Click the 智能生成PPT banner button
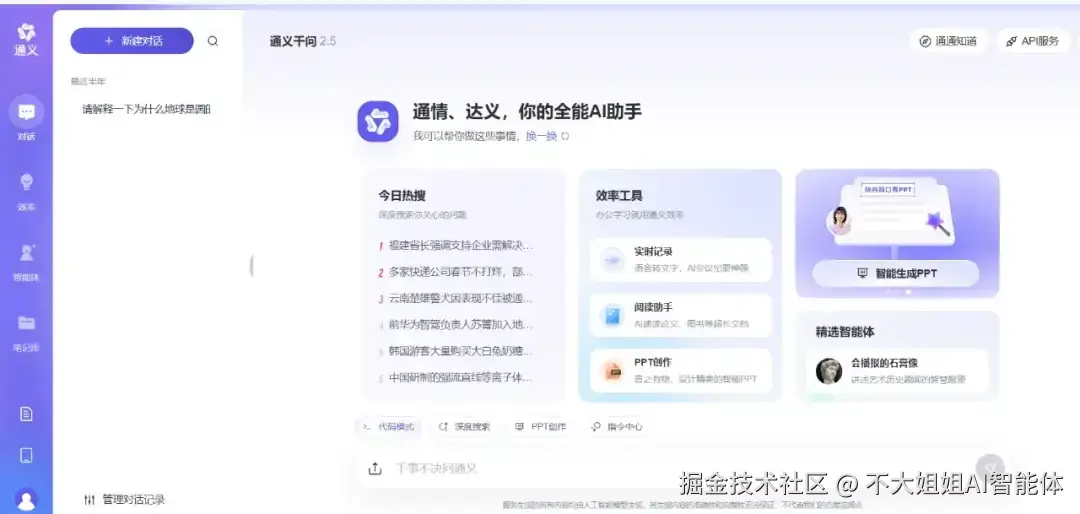The width and height of the screenshot is (1080, 514). pos(895,274)
